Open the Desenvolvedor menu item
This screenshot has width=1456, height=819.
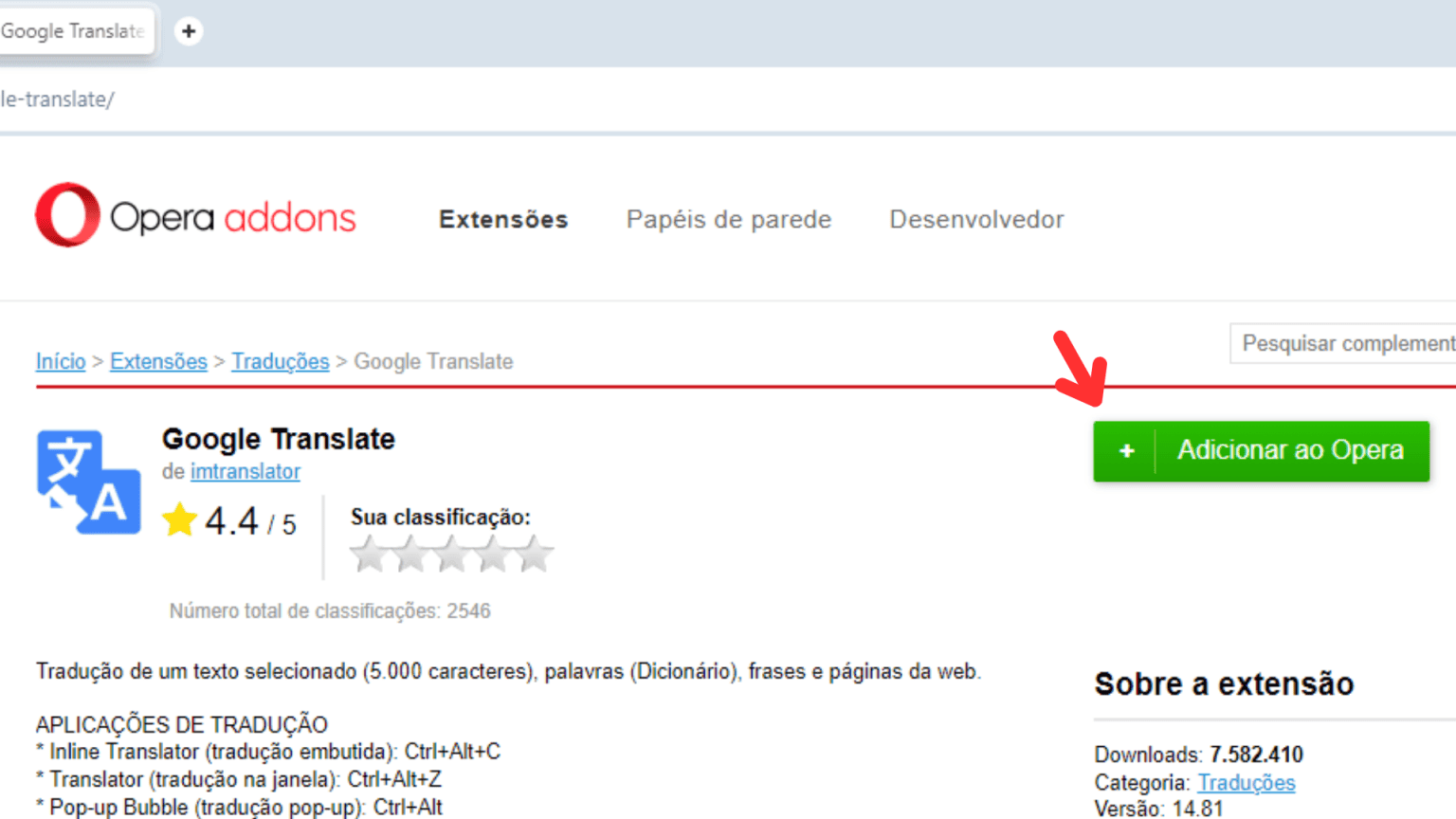pos(976,219)
